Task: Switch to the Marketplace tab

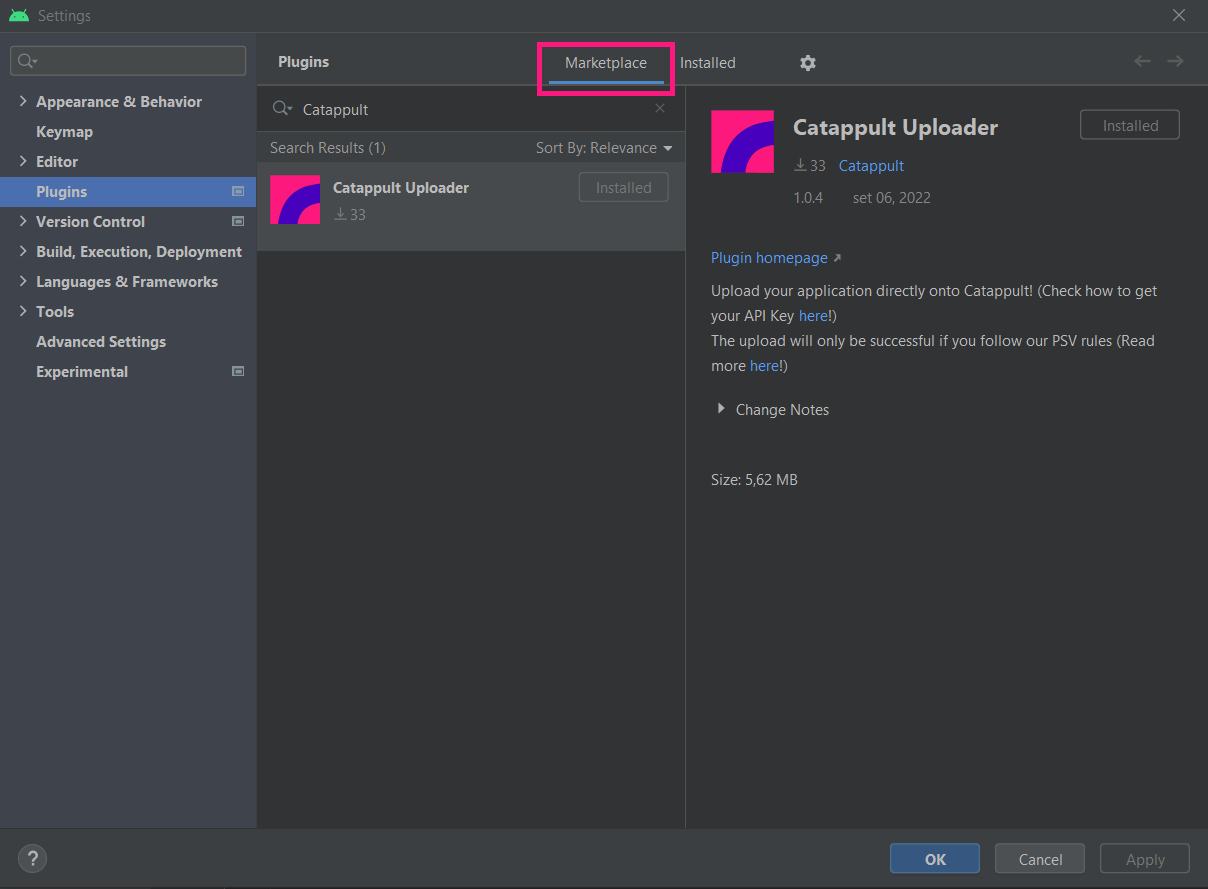Action: click(x=606, y=63)
